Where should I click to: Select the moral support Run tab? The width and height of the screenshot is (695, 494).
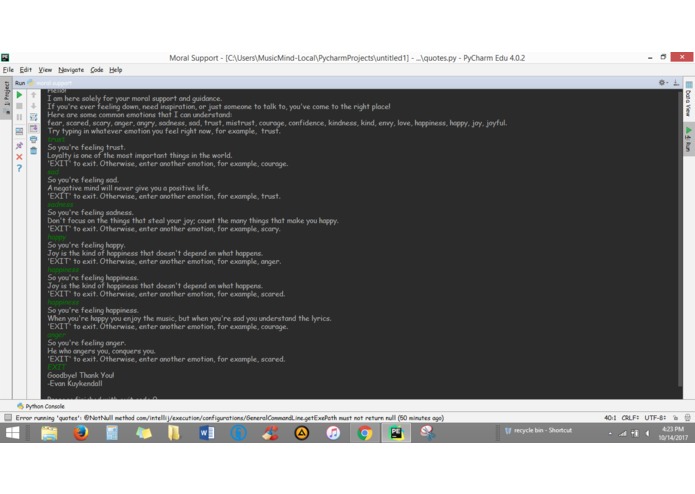click(x=50, y=83)
